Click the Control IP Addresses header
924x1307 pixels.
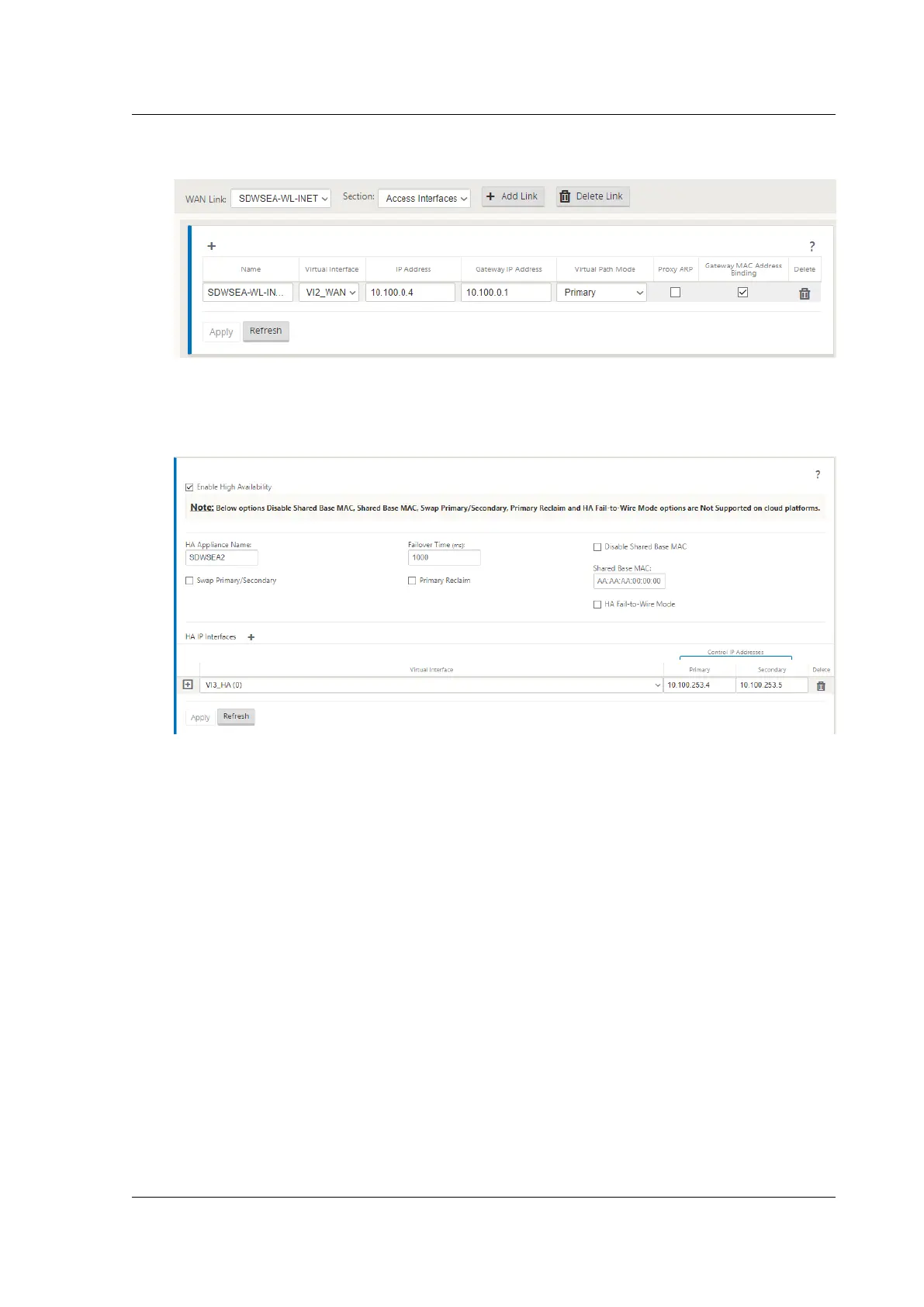click(x=735, y=653)
